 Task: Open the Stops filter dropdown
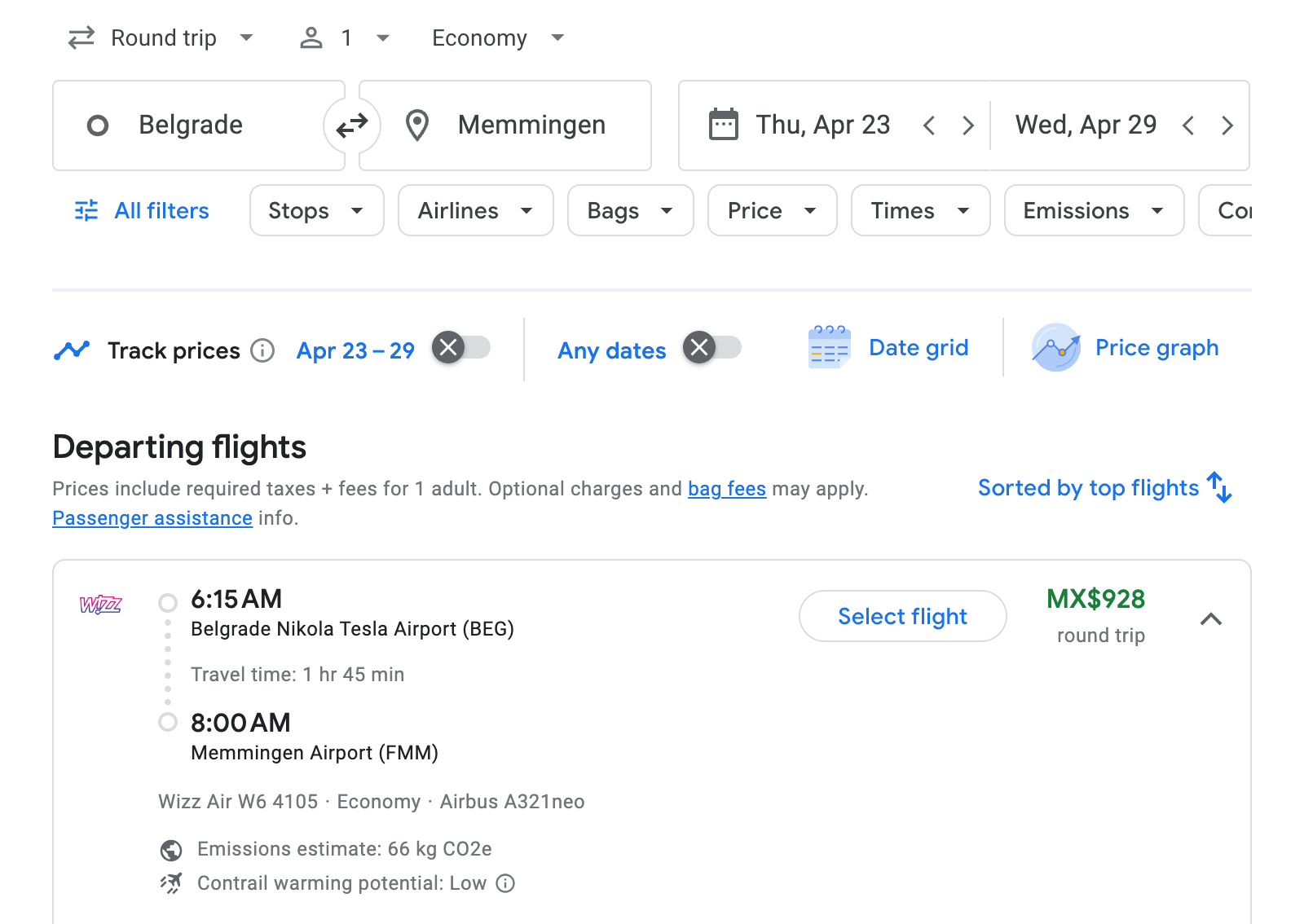(x=316, y=210)
